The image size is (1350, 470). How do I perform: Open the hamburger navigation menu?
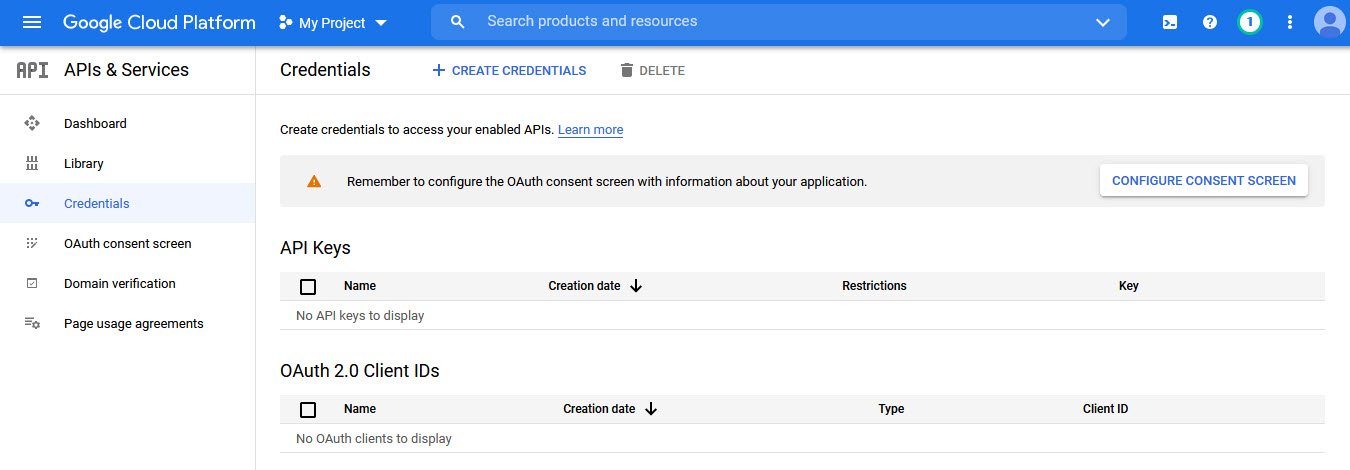32,22
